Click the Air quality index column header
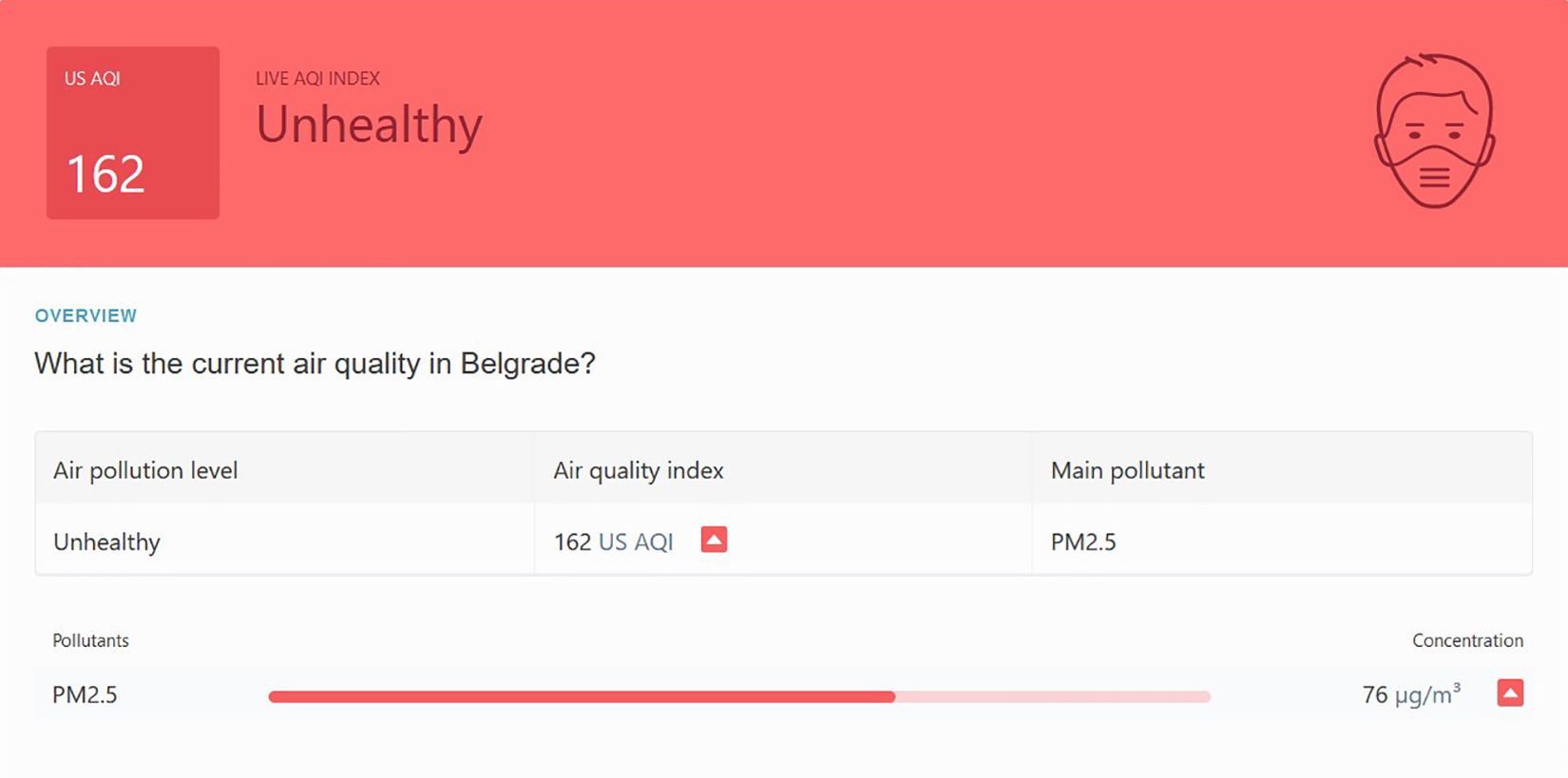The image size is (1568, 778). (639, 470)
